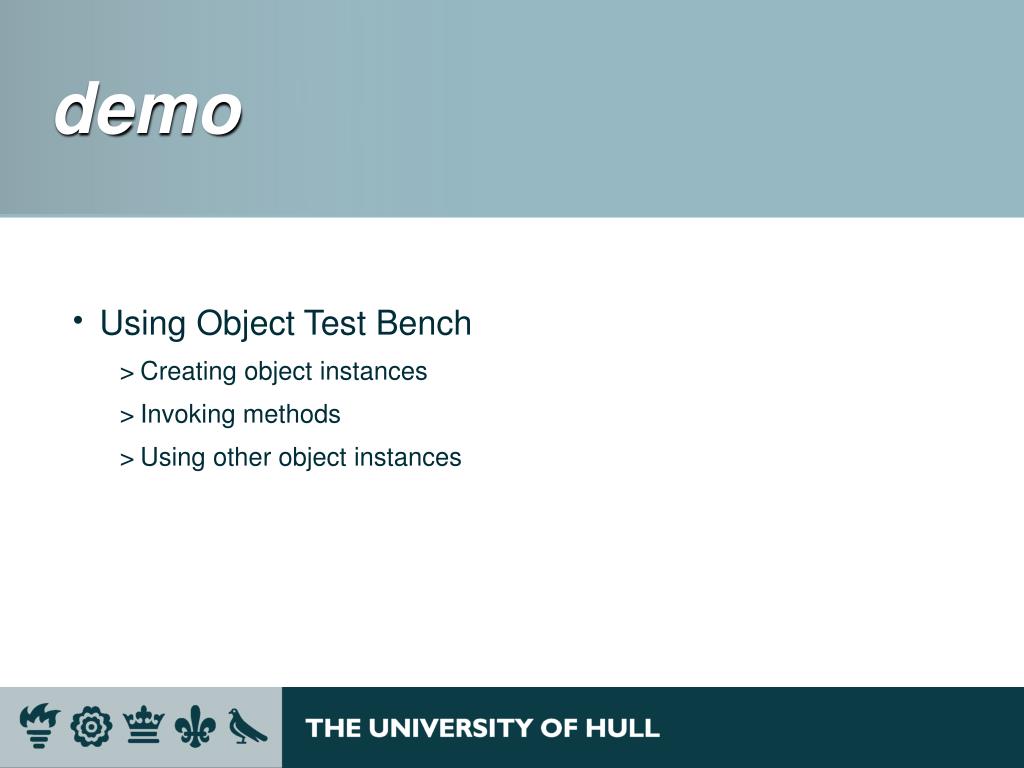This screenshot has height=768, width=1024.
Task: Click the round bullet before Using Object Test Bench
Action: click(x=78, y=321)
